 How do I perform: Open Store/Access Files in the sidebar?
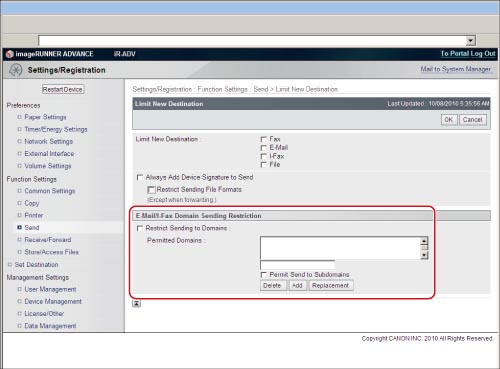(51, 252)
